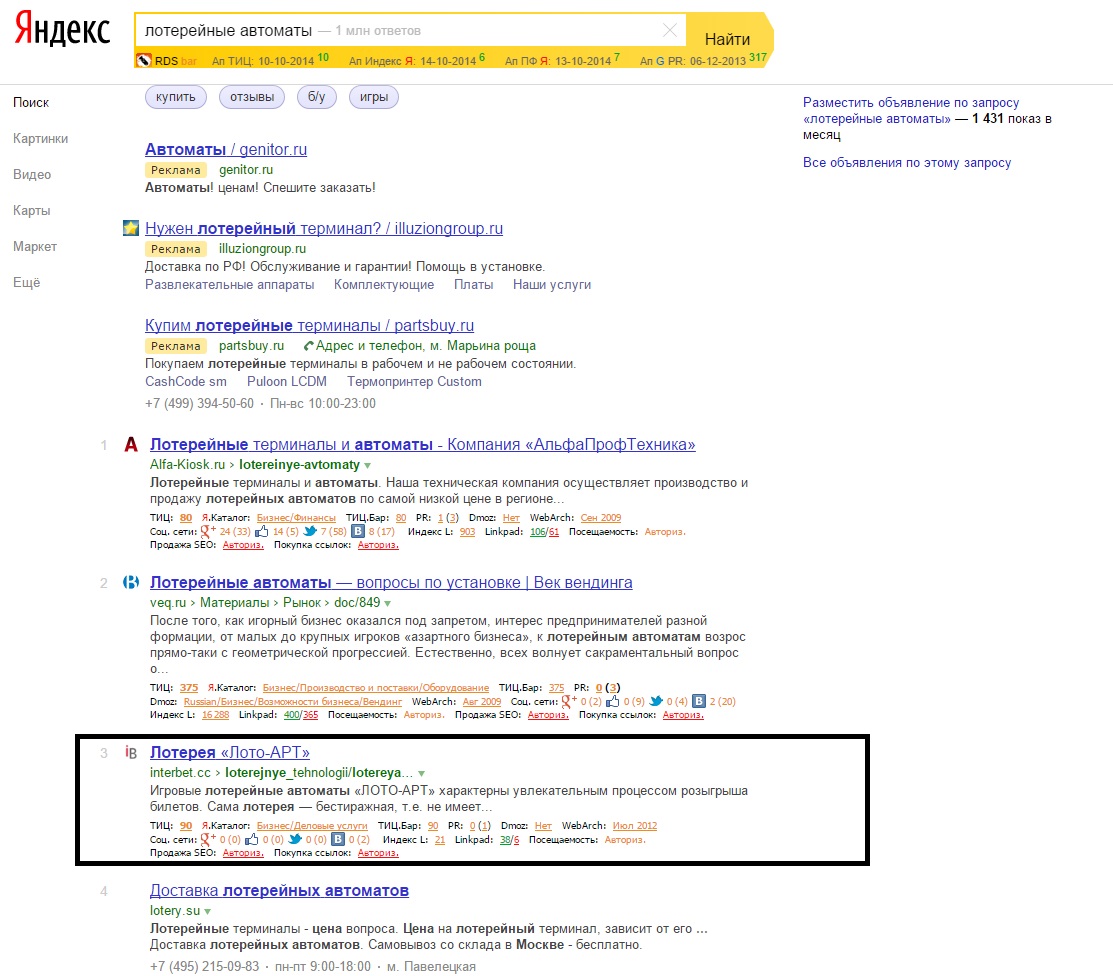Screen dimensions: 1113x976
Task: Click Twitter bird icon in interbet.cc stats
Action: click(295, 839)
